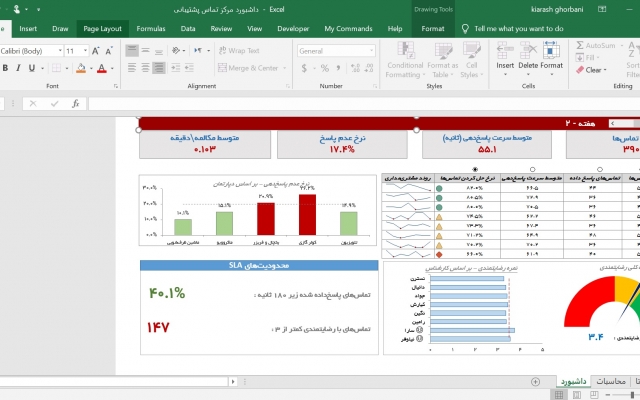Image resolution: width=640 pixels, height=400 pixels.
Task: Expand the fill color dropdown arrow
Action: (x=91, y=68)
